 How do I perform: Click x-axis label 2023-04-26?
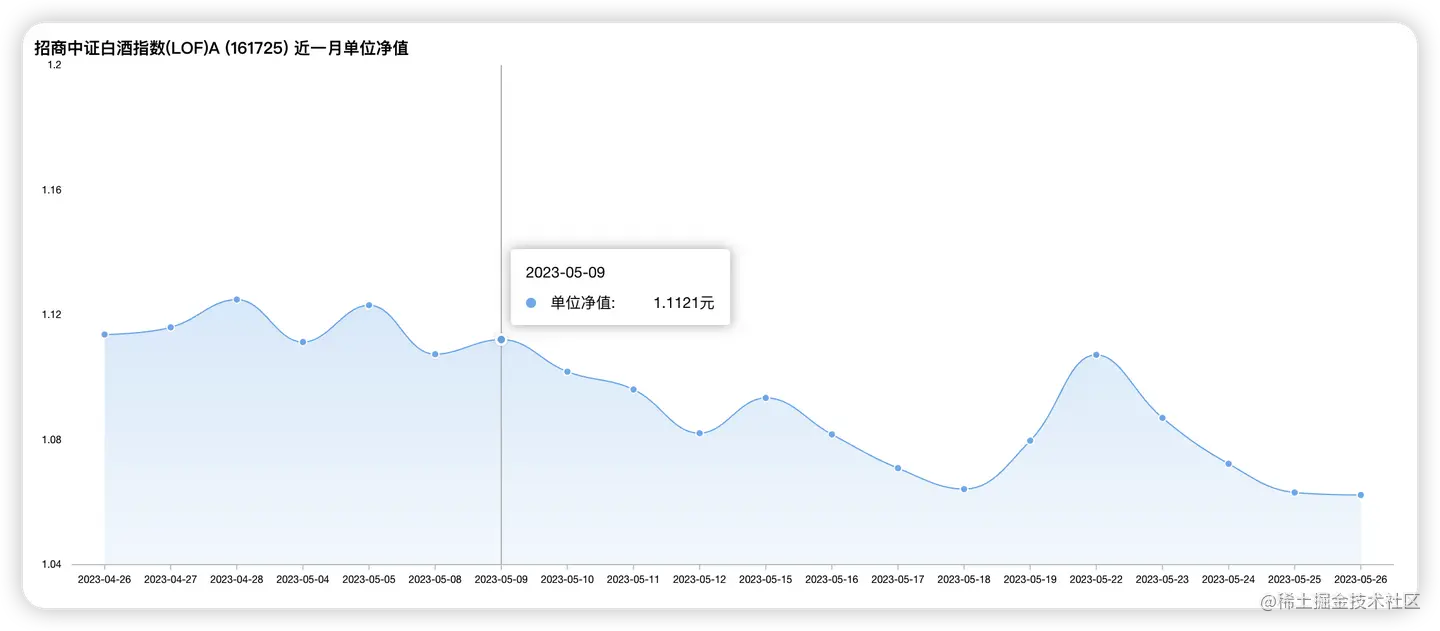105,579
